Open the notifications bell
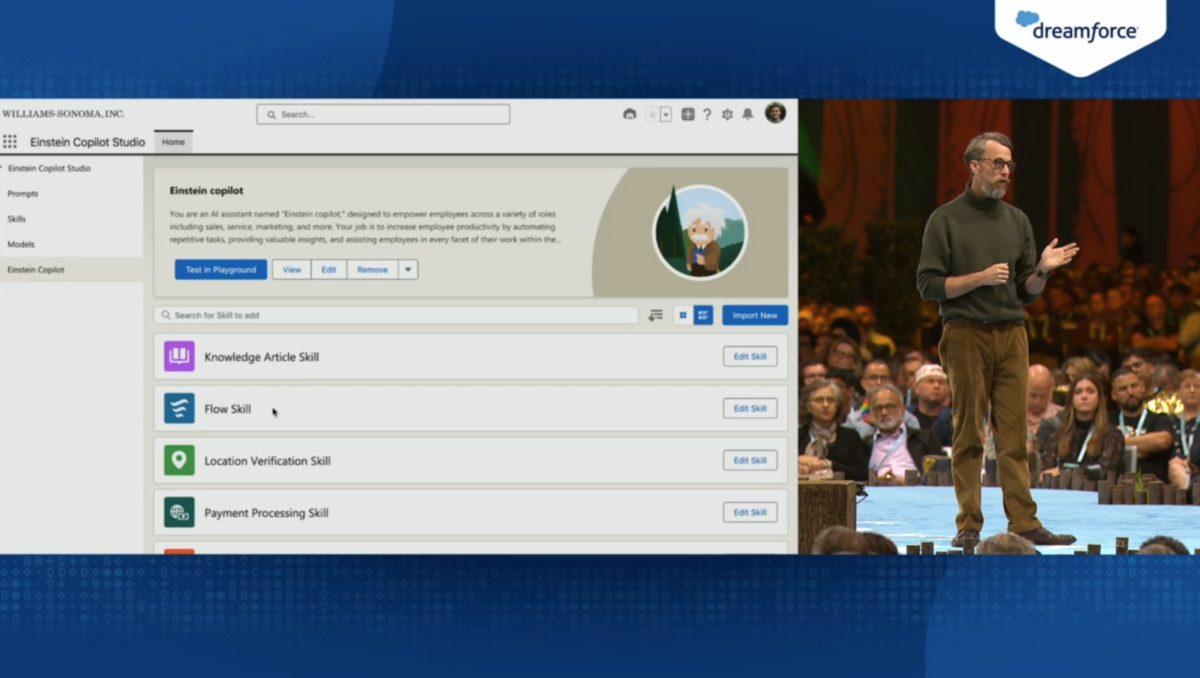1200x678 pixels. [747, 114]
